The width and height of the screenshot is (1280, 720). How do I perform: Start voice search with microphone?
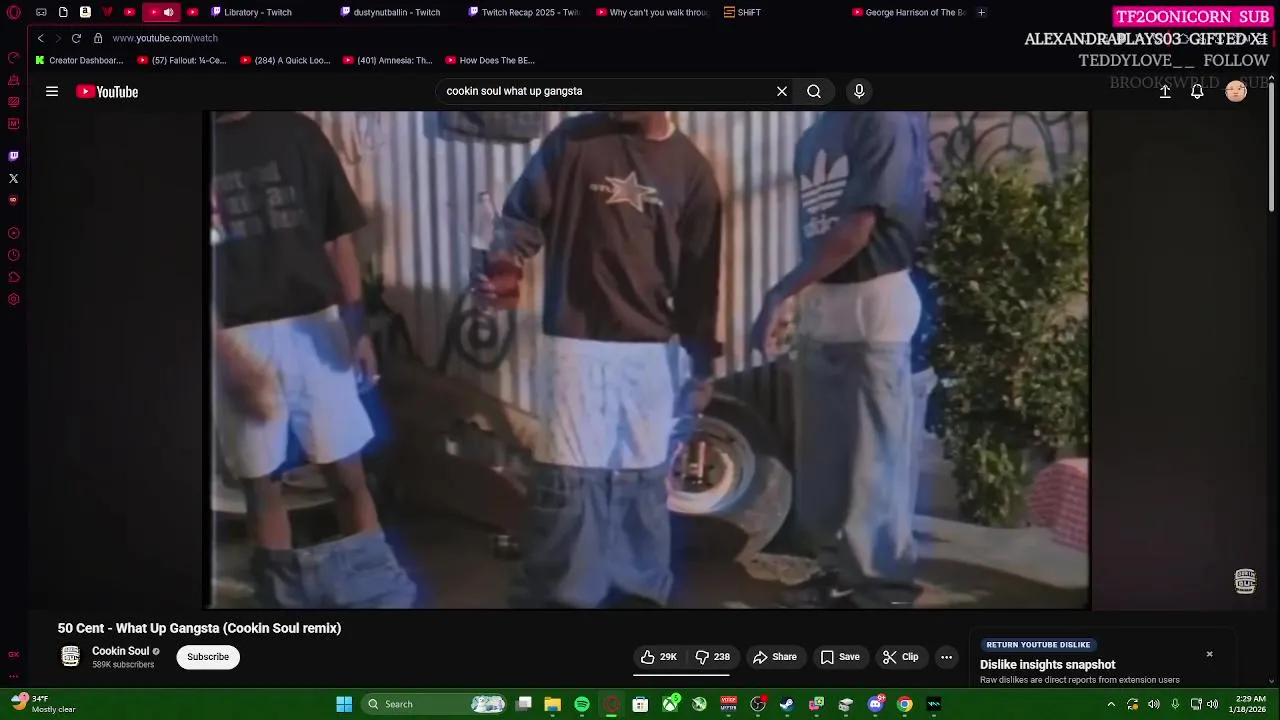click(x=859, y=91)
